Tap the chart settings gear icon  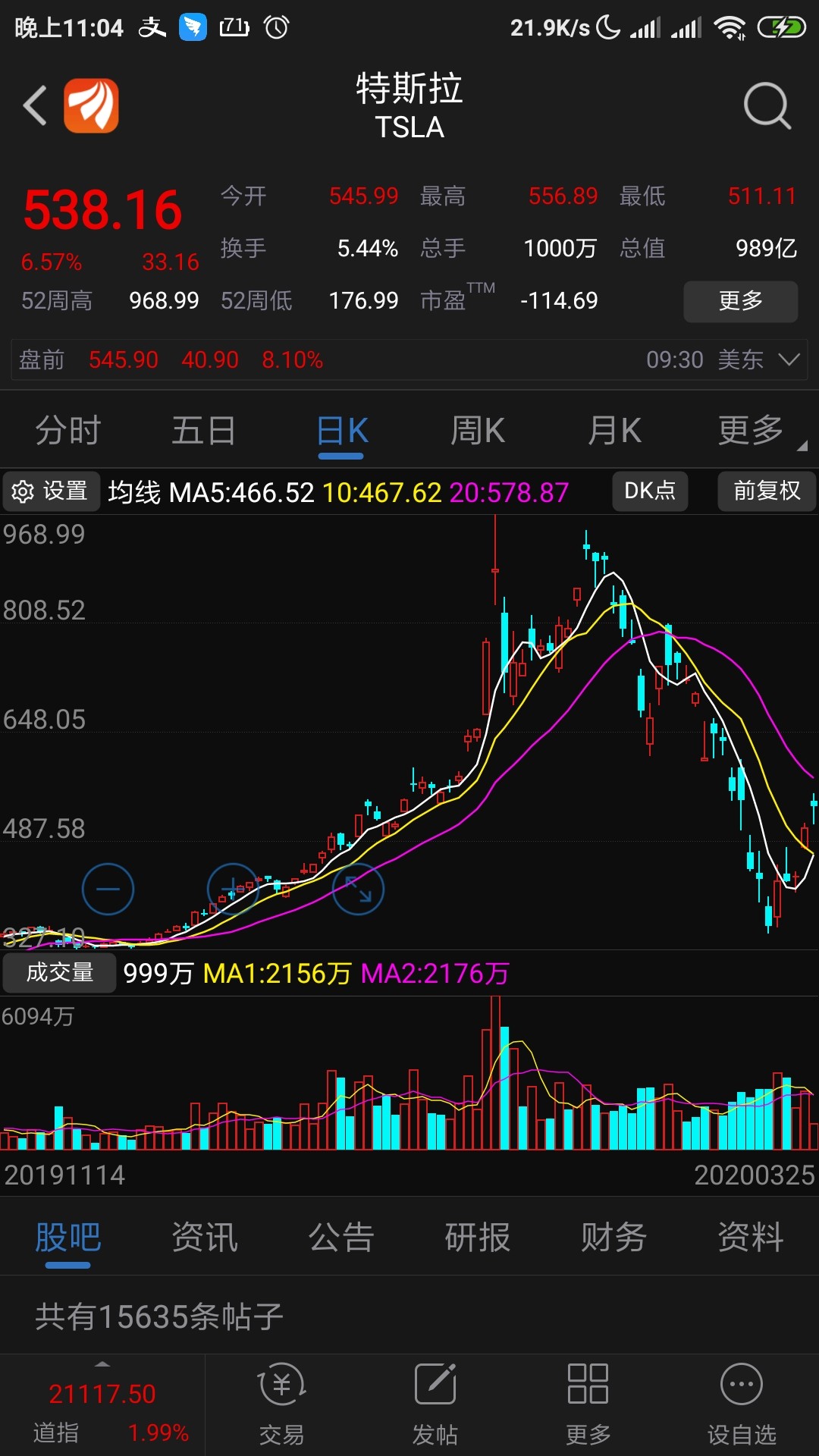[23, 491]
